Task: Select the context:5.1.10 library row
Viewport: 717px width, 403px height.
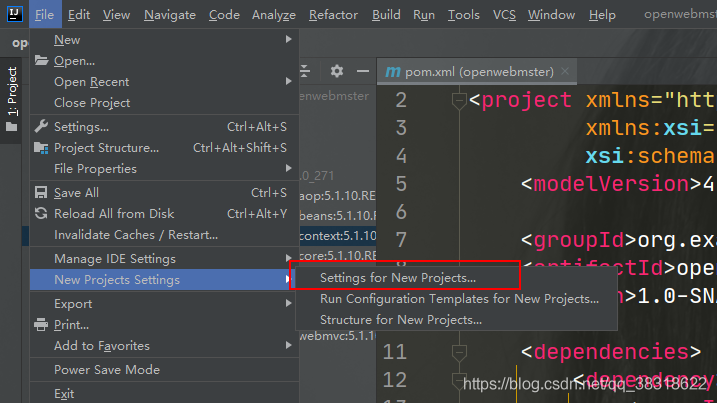Action: tap(337, 236)
